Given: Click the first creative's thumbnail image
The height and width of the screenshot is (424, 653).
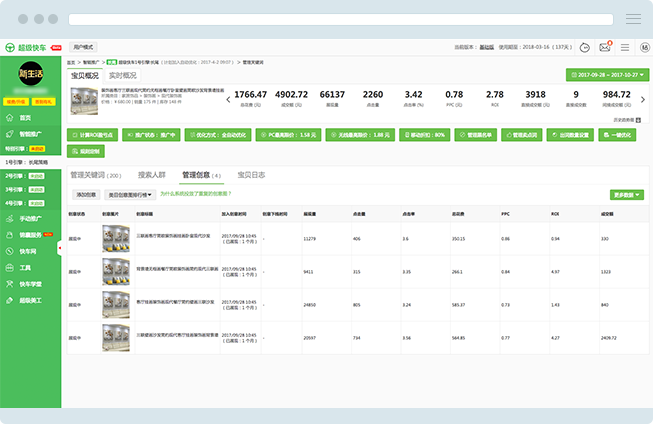Looking at the screenshot, I should [115, 239].
